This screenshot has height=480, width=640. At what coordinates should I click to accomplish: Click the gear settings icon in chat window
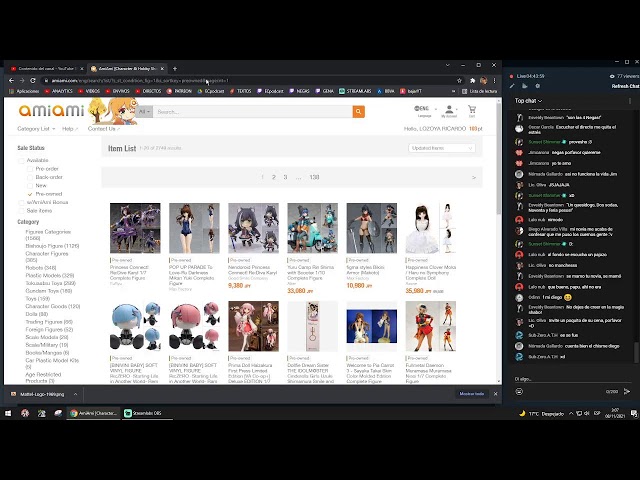click(x=538, y=86)
